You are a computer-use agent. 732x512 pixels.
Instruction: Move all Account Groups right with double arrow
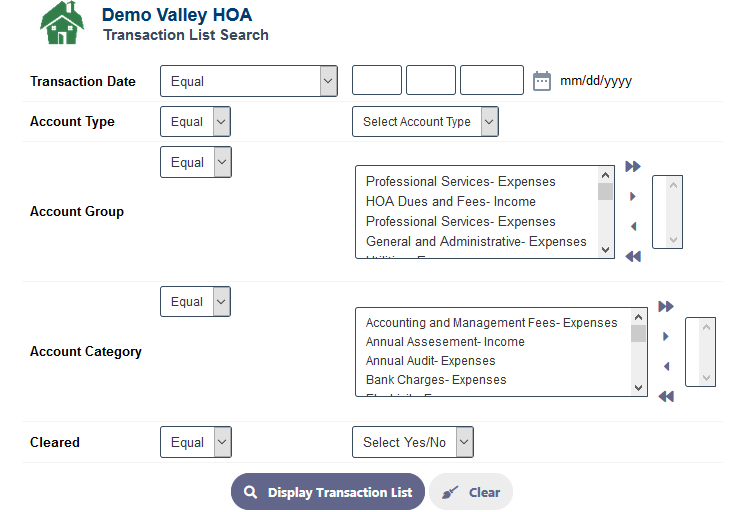(x=633, y=167)
